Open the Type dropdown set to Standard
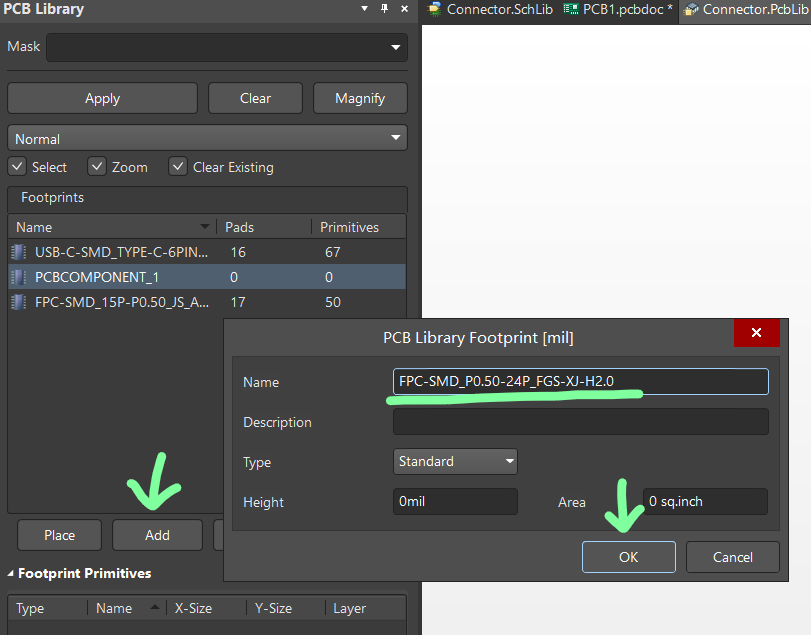811x635 pixels. pos(509,462)
